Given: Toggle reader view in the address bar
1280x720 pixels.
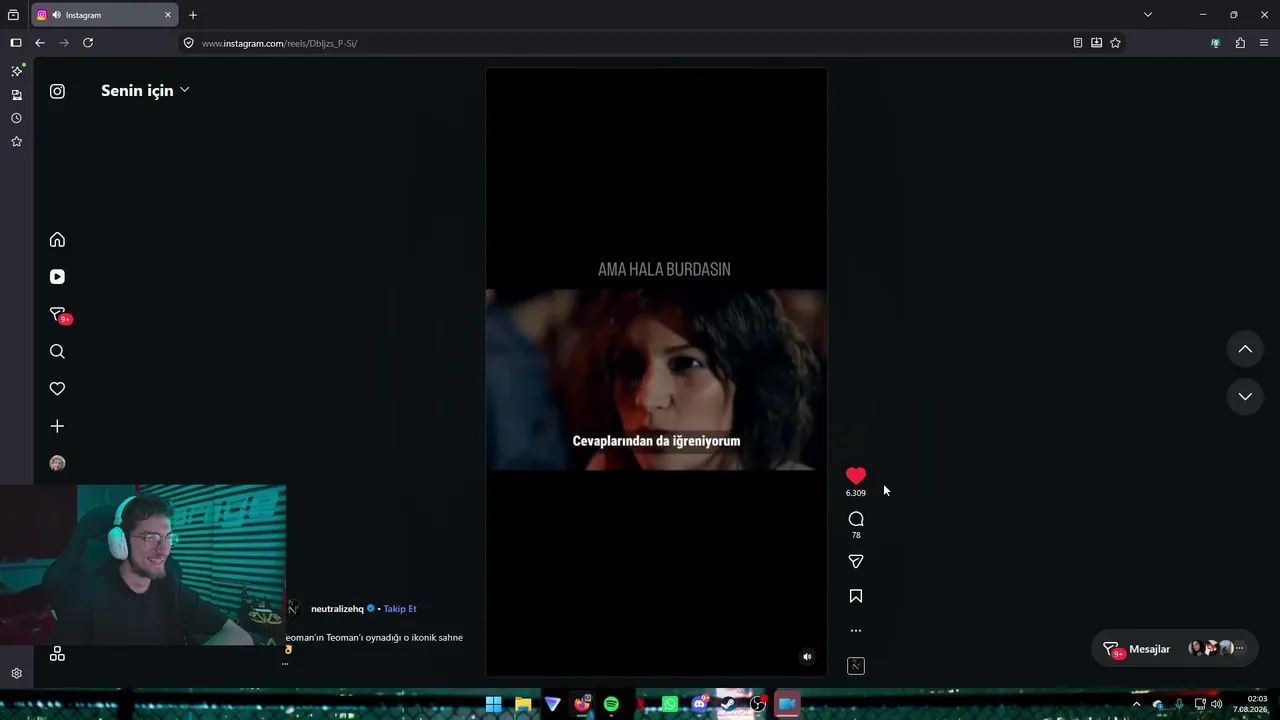Looking at the screenshot, I should pos(1078,43).
